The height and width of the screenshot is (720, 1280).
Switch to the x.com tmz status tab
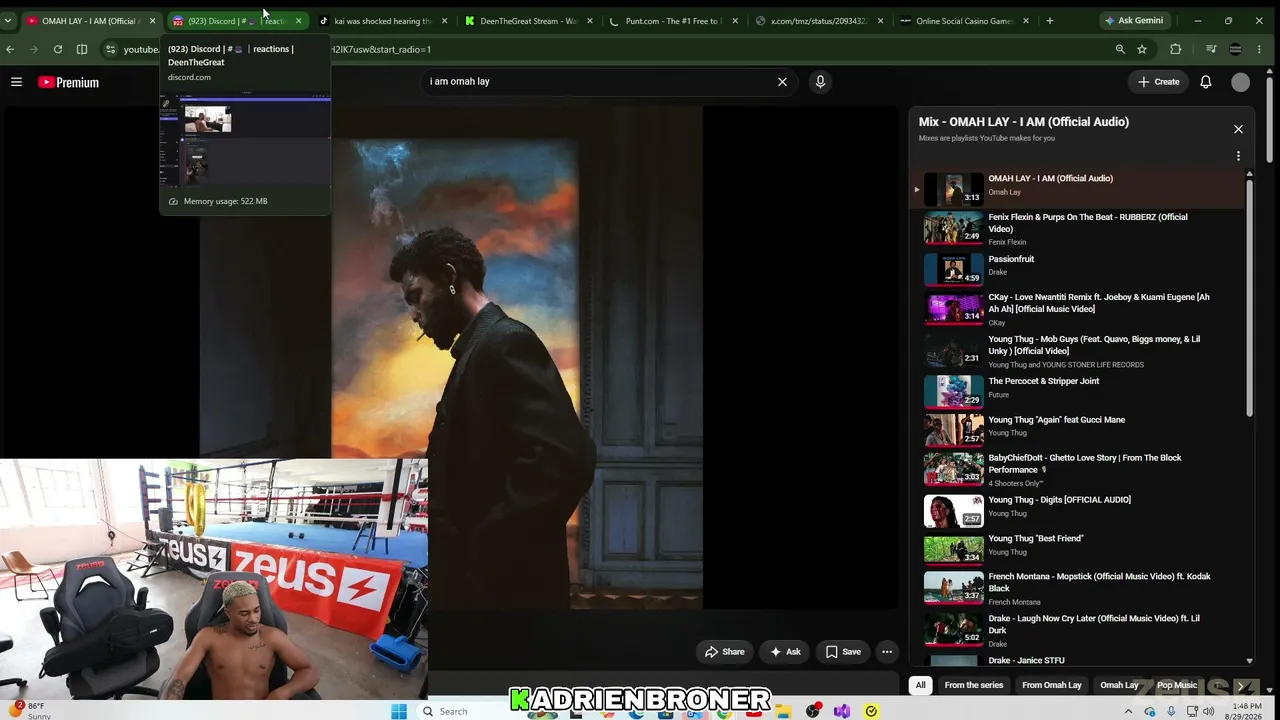(820, 21)
